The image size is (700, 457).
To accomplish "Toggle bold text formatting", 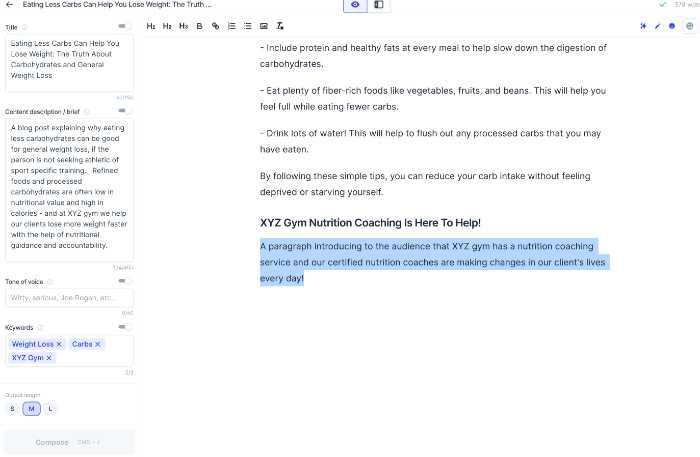I will coord(199,25).
